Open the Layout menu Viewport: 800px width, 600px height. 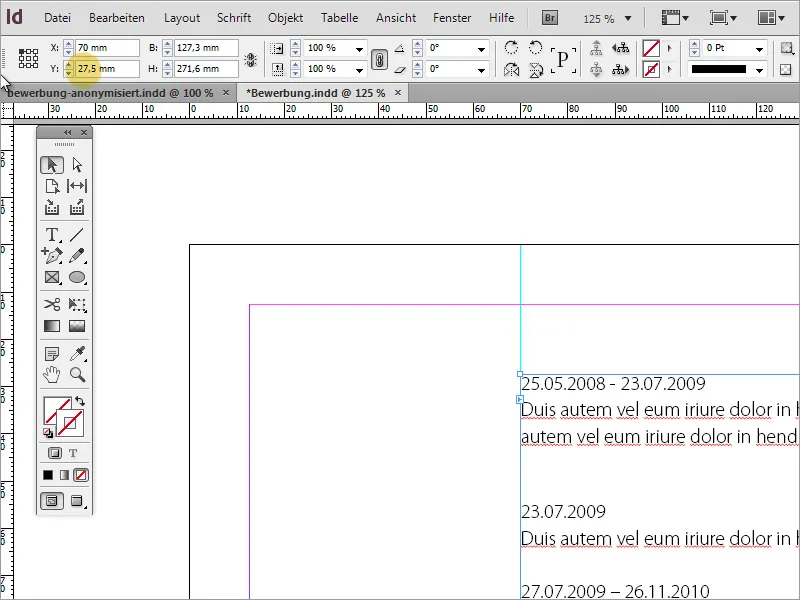click(x=182, y=18)
